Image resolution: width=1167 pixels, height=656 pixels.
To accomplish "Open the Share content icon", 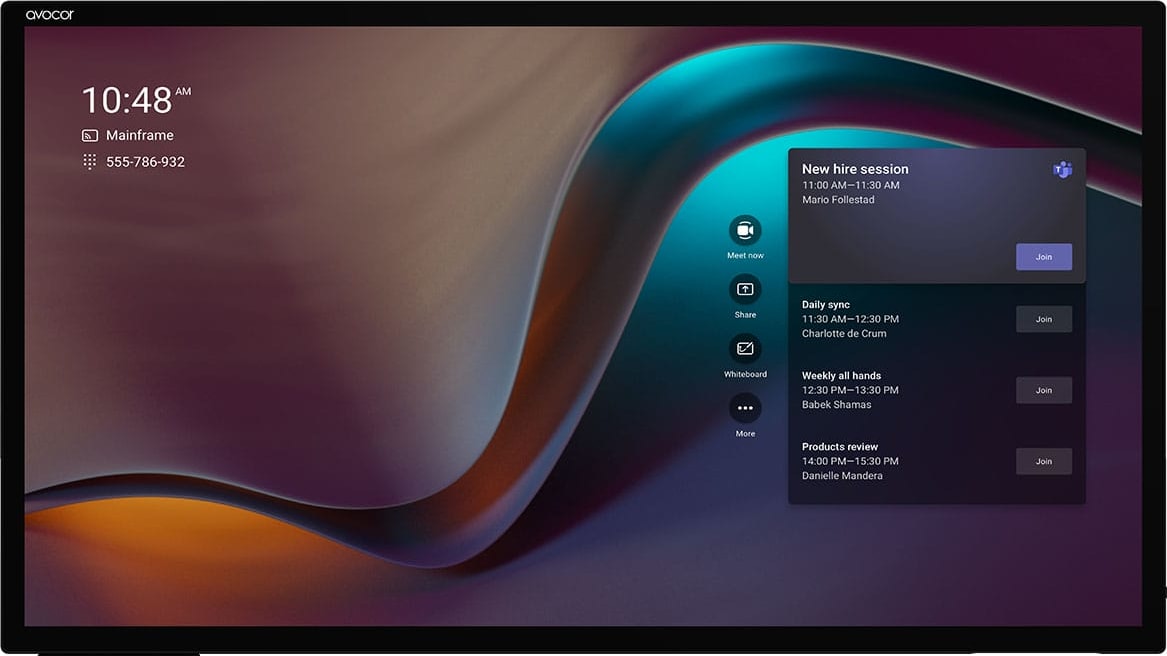I will 745,290.
